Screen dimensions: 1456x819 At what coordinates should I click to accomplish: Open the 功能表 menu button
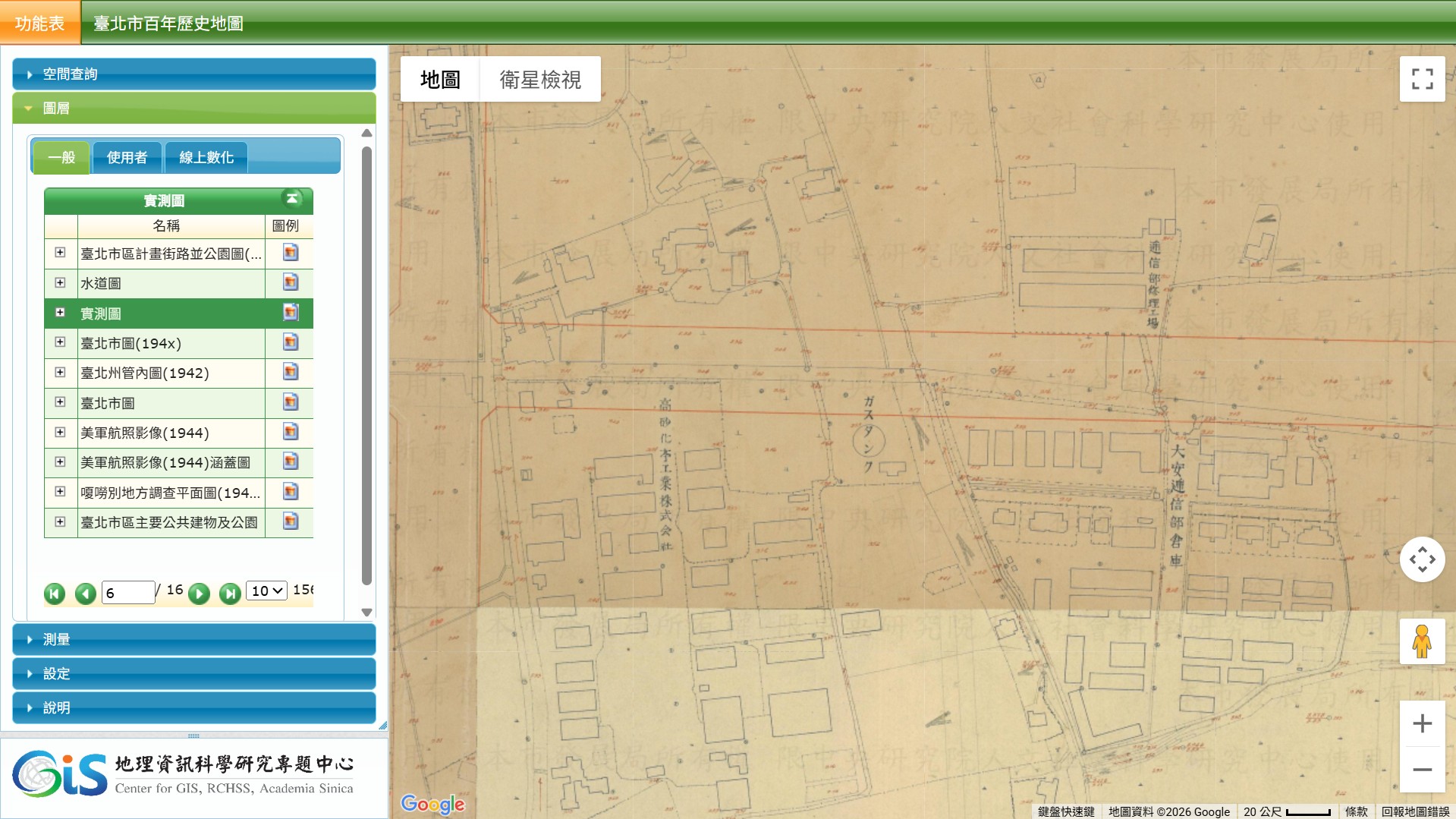tap(40, 23)
